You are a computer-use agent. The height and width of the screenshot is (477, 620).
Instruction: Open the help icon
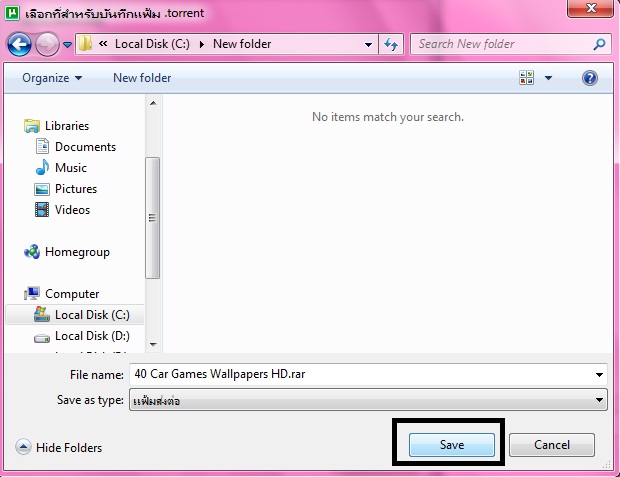590,78
